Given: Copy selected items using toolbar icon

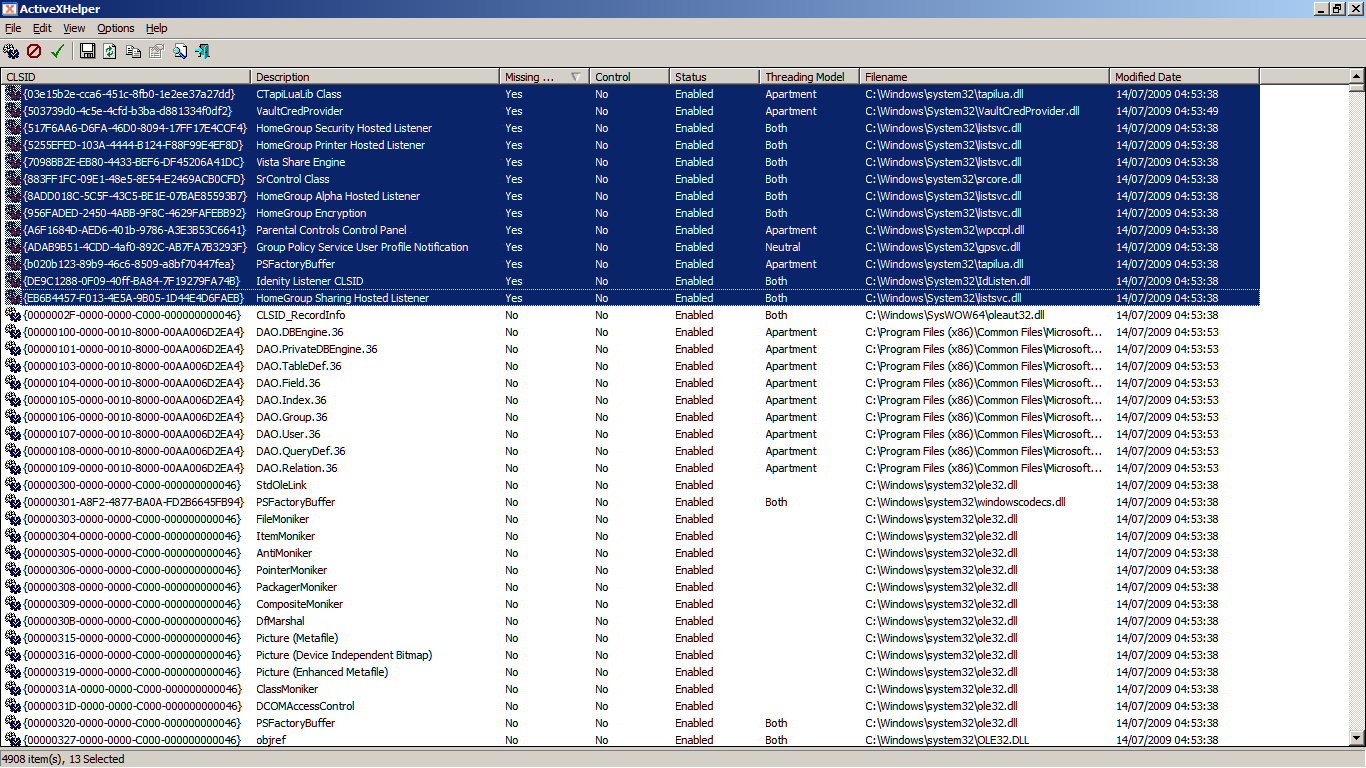Looking at the screenshot, I should pyautogui.click(x=133, y=51).
